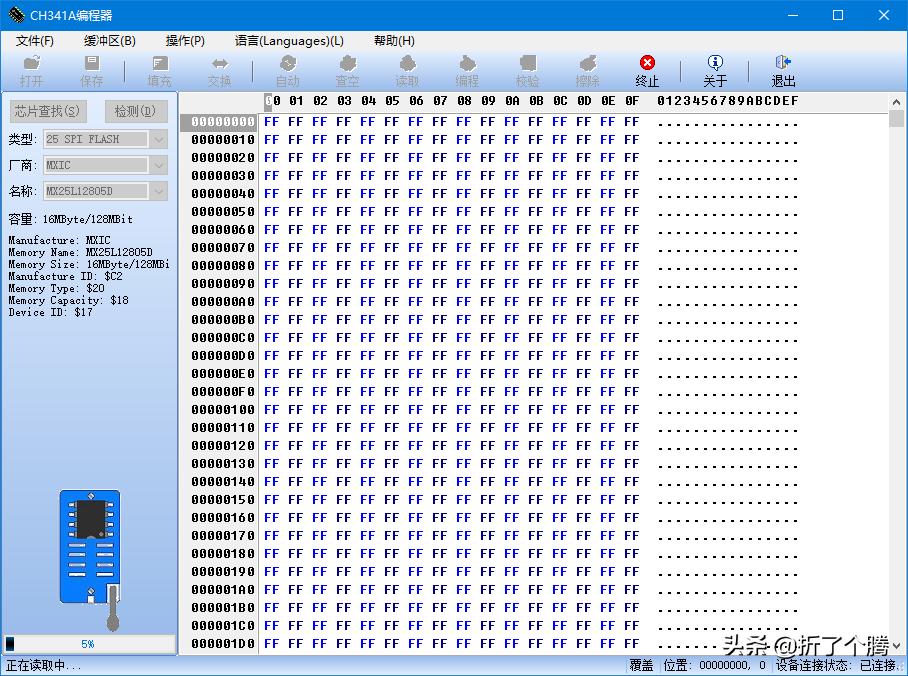Click the 容量: 16MByte/128MBit label
The height and width of the screenshot is (676, 908).
70,220
